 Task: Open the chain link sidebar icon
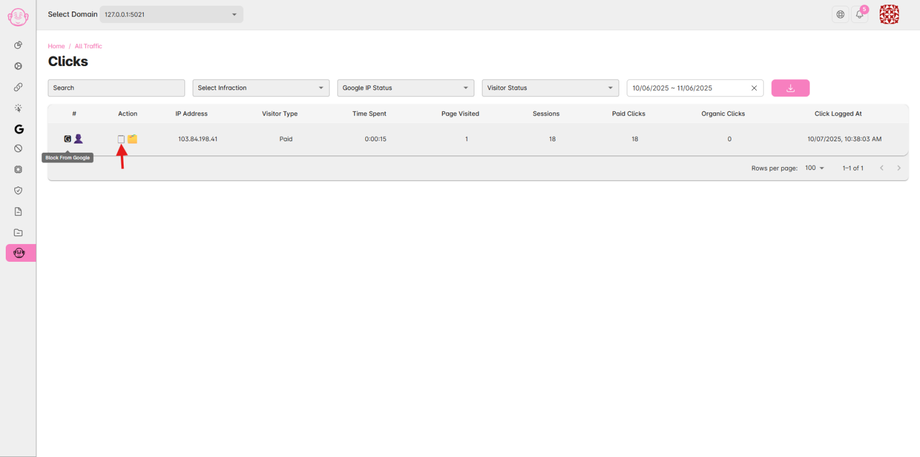pos(18,87)
